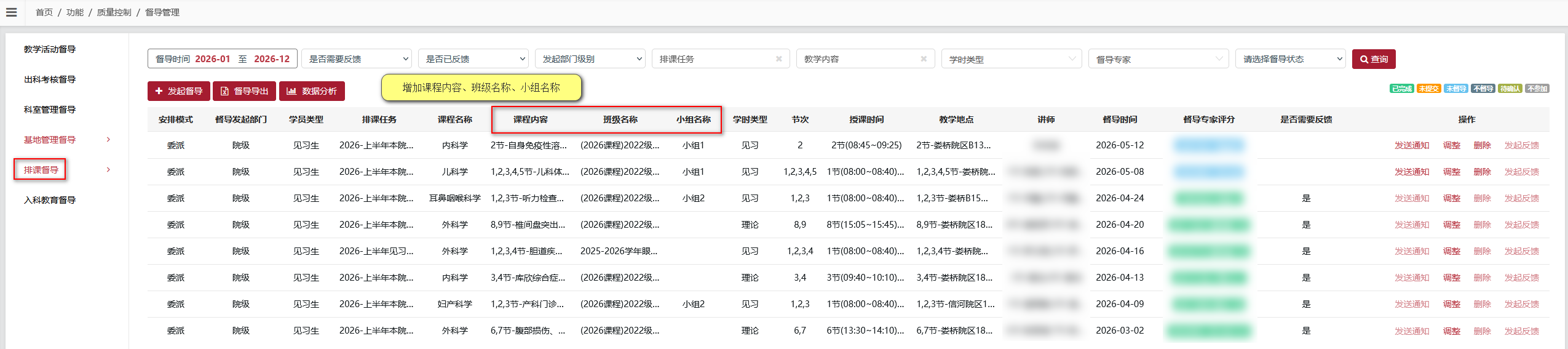Click the 不参加 gray status legend
Image resolution: width=1568 pixels, height=349 pixels.
(1537, 89)
